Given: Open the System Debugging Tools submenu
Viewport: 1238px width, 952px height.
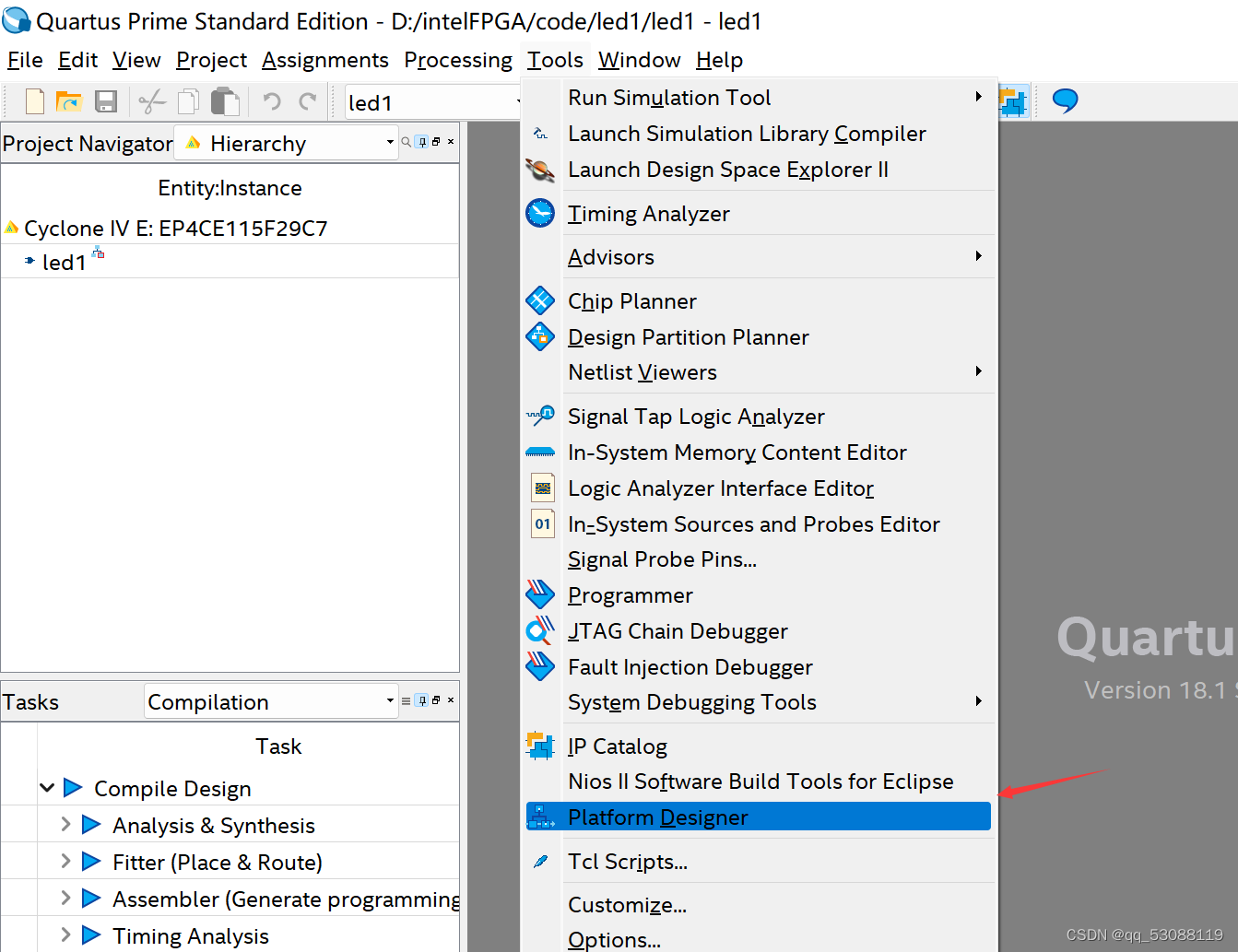Looking at the screenshot, I should [x=758, y=702].
